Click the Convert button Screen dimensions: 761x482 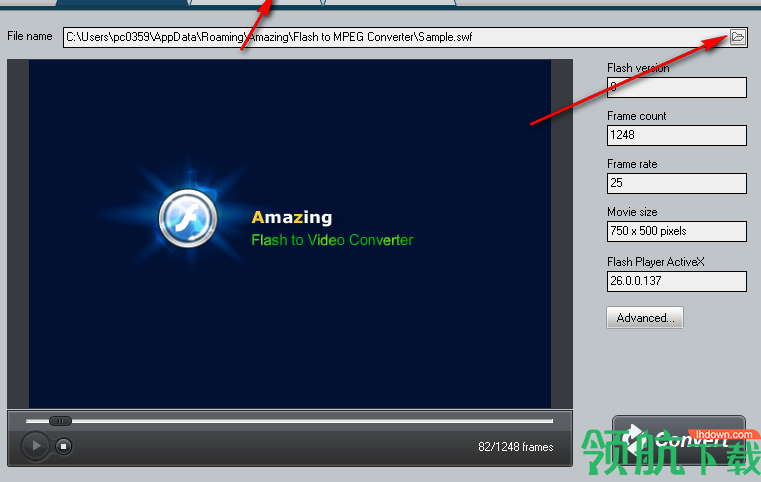(678, 440)
